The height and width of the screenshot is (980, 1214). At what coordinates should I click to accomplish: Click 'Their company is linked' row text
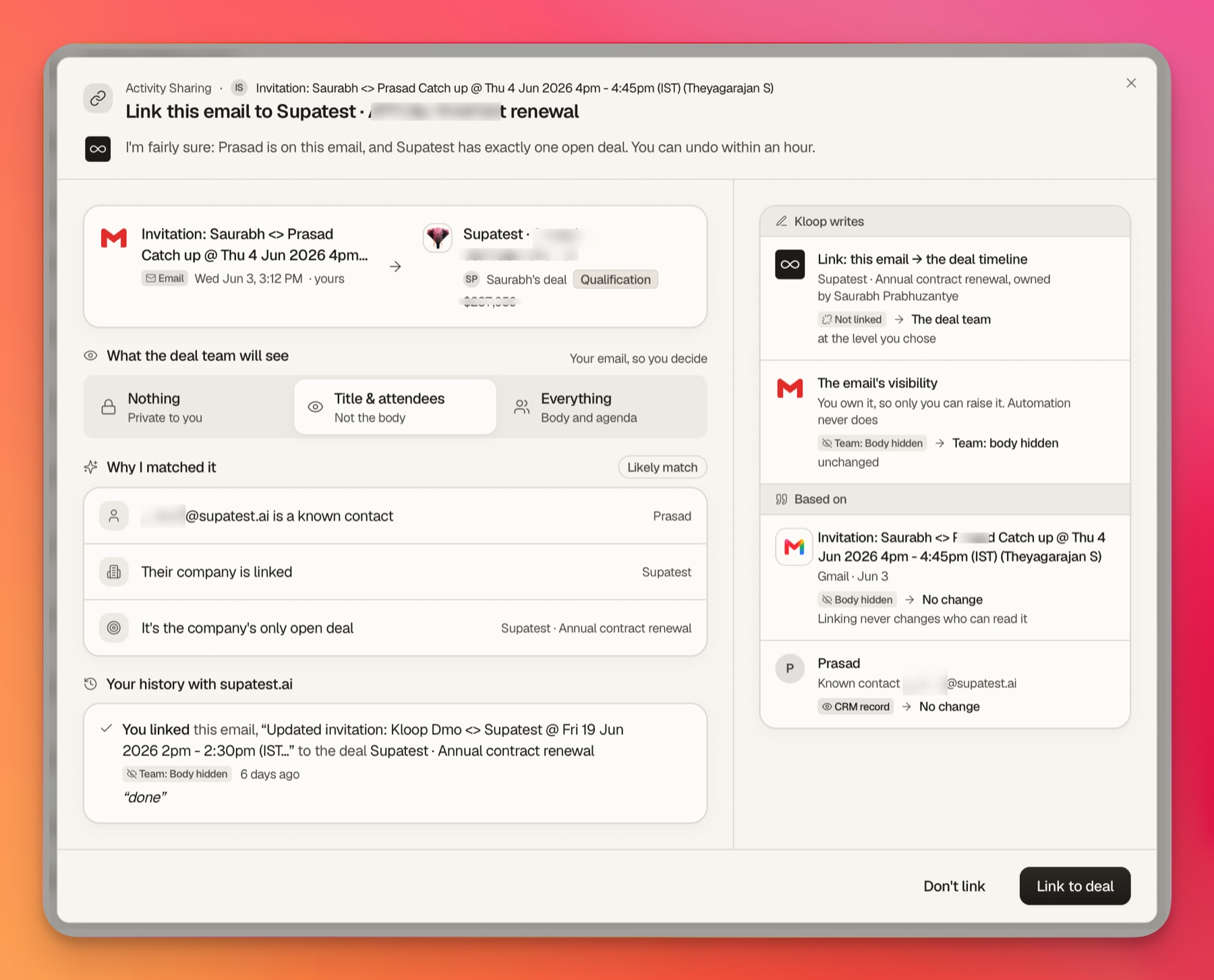pyautogui.click(x=216, y=572)
